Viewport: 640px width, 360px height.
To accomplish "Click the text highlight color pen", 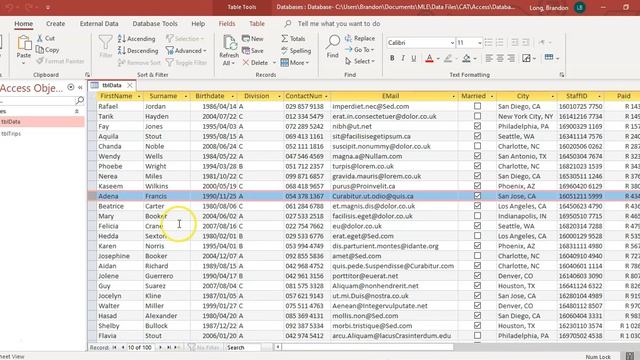I will (448, 58).
